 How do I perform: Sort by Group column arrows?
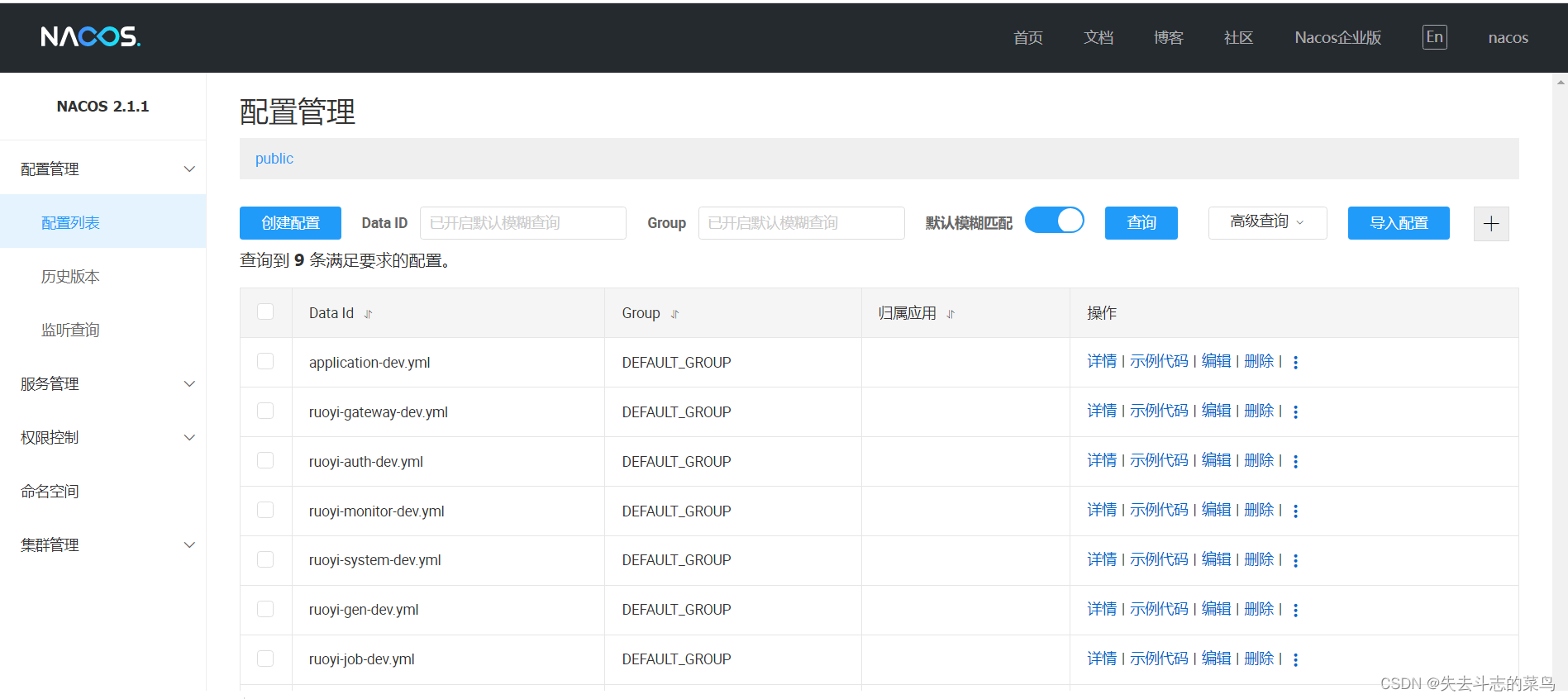point(674,314)
